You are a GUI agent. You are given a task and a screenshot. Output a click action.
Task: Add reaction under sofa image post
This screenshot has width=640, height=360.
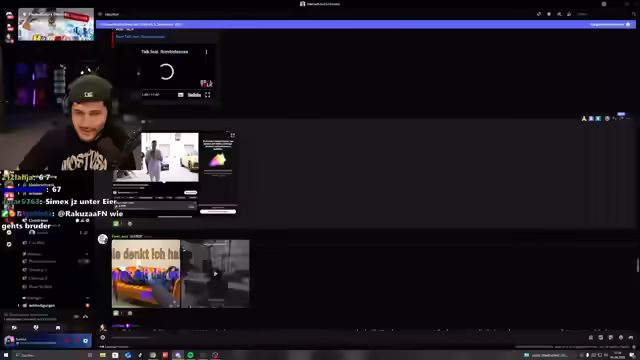point(130,313)
